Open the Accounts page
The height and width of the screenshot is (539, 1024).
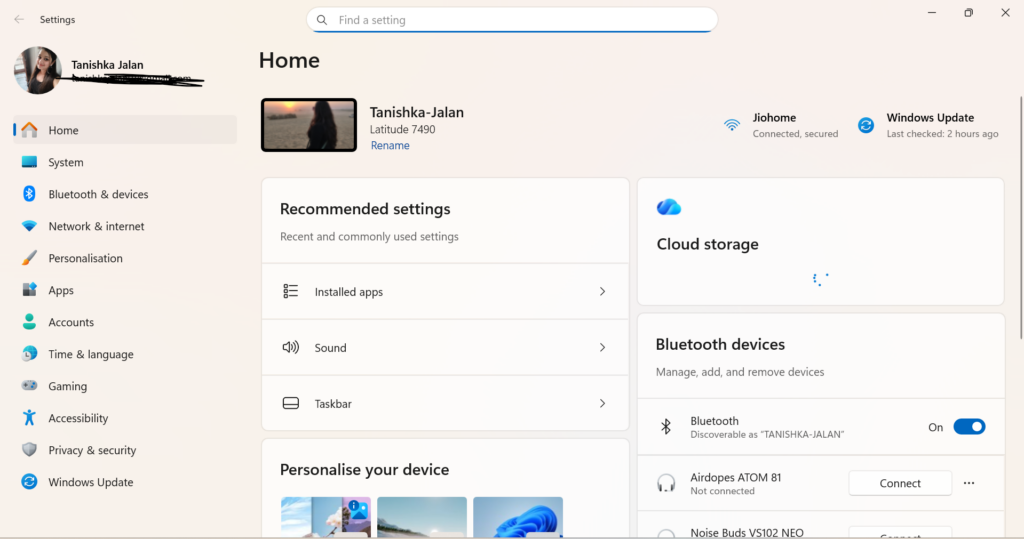pos(125,321)
